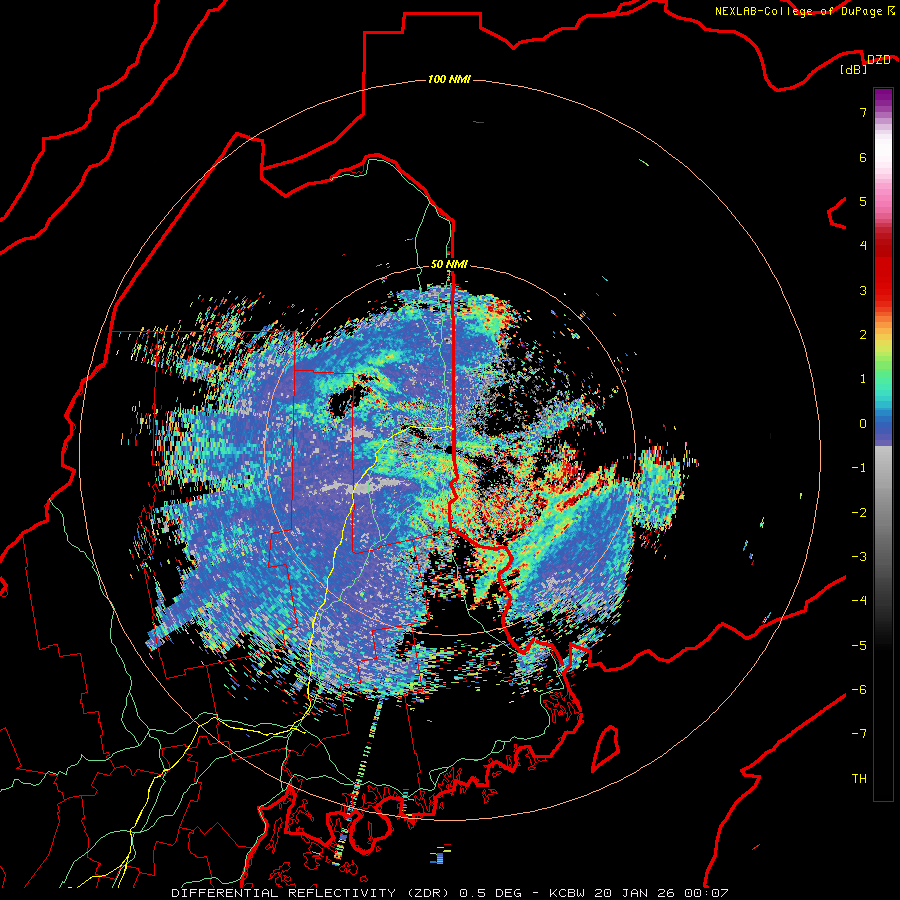Screen dimensions: 900x900
Task: Click the -6 value on the dB scale
Action: [859, 690]
